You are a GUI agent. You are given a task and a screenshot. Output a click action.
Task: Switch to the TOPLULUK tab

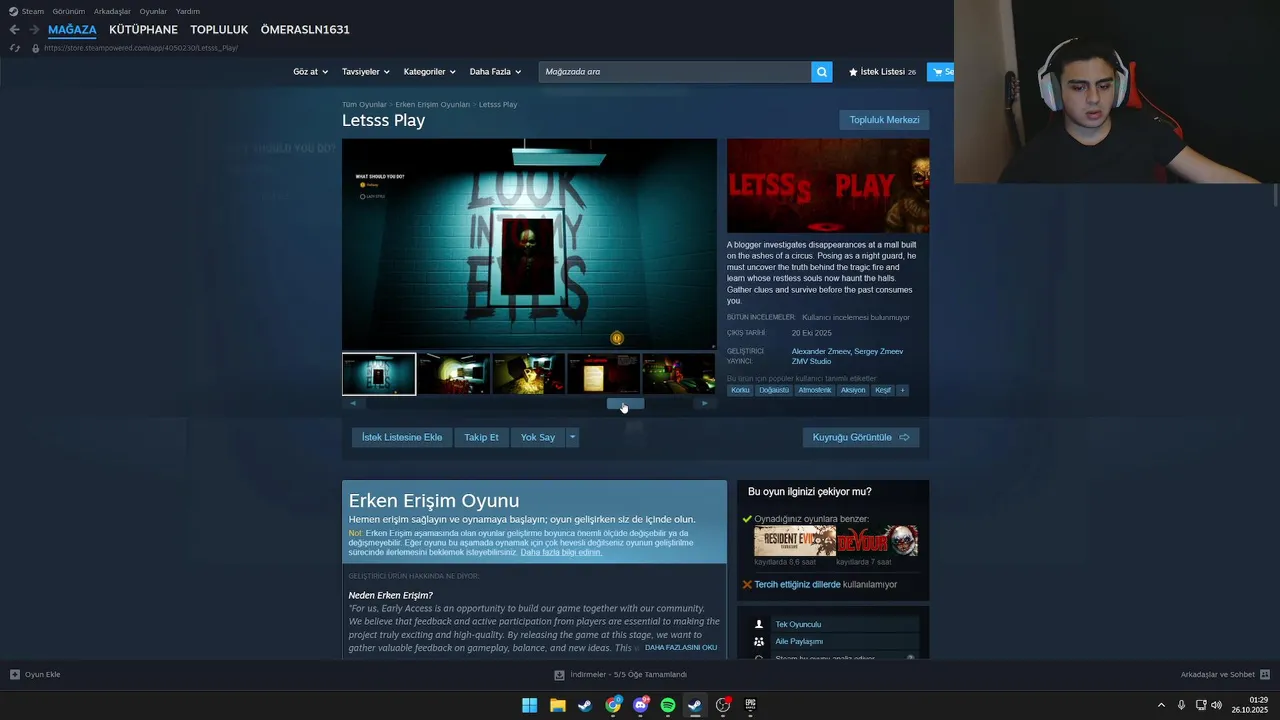(219, 30)
